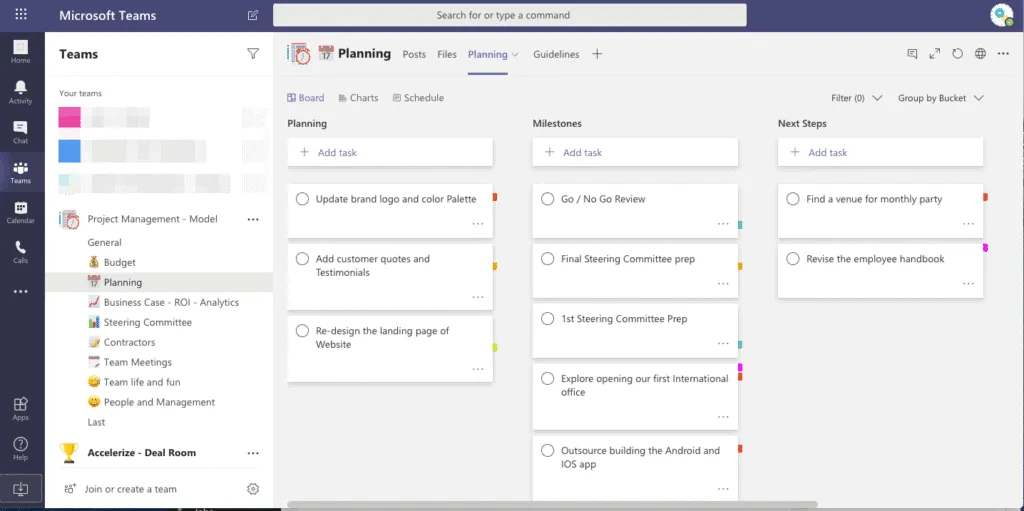
Task: Go to Calls in the sidebar
Action: (20, 252)
